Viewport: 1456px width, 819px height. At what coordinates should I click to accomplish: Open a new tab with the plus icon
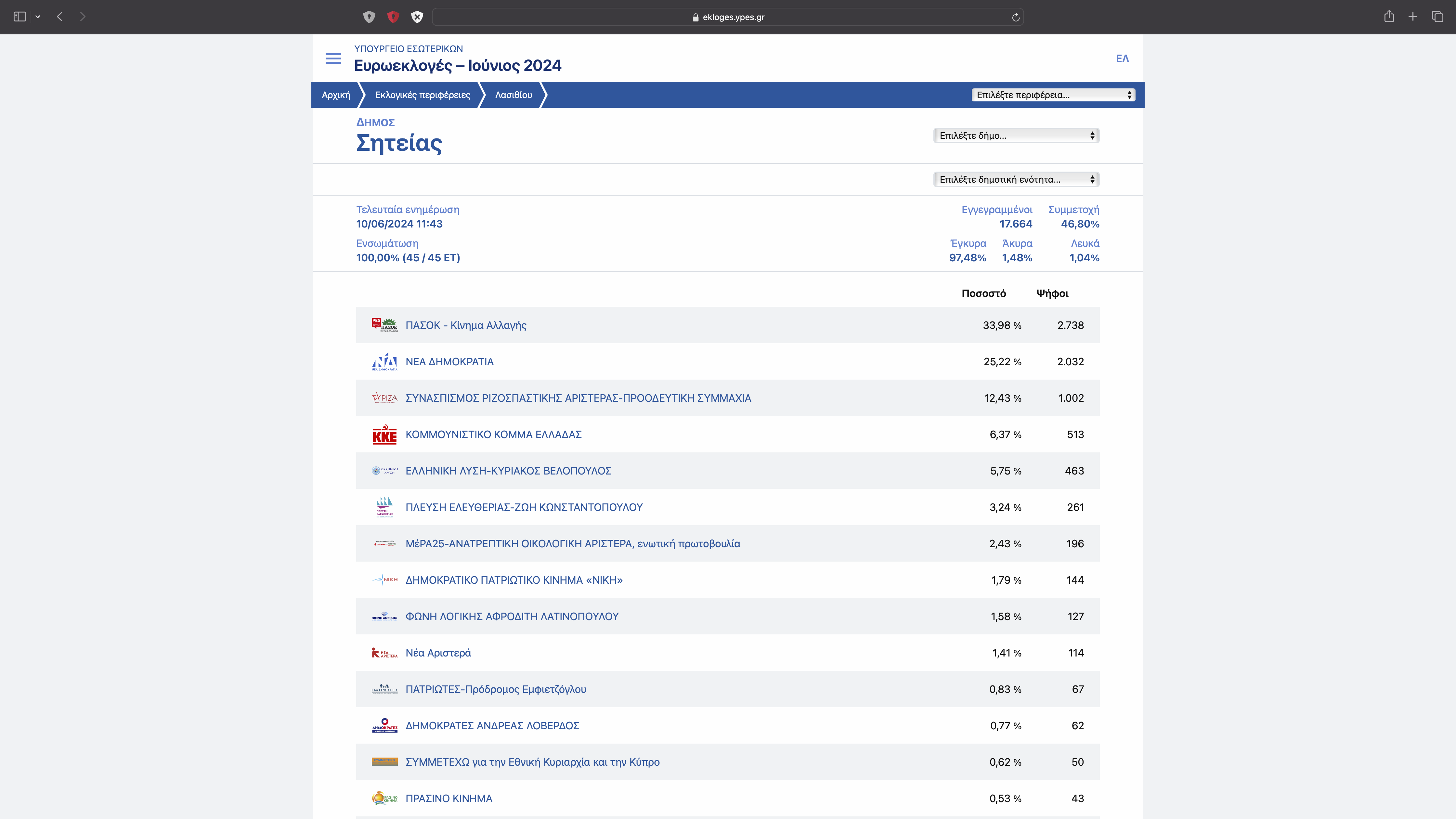click(1412, 17)
